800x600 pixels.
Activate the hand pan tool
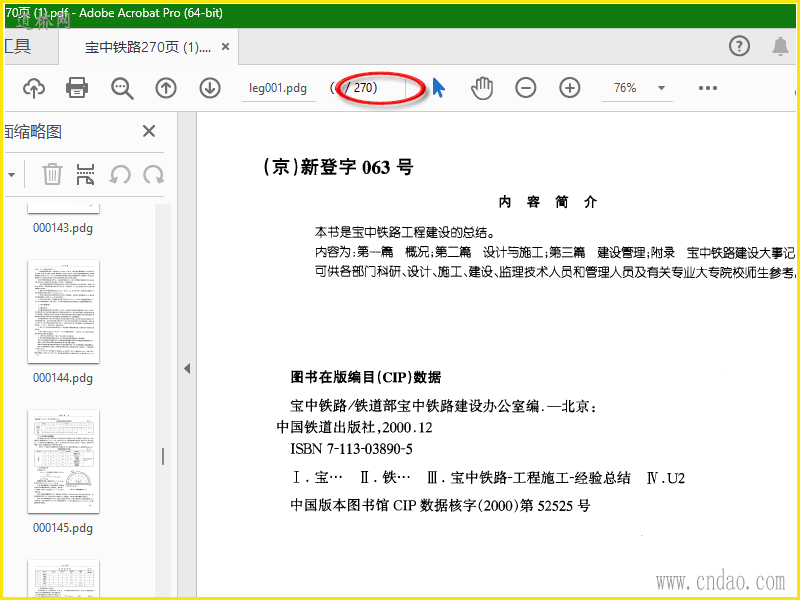pyautogui.click(x=482, y=88)
